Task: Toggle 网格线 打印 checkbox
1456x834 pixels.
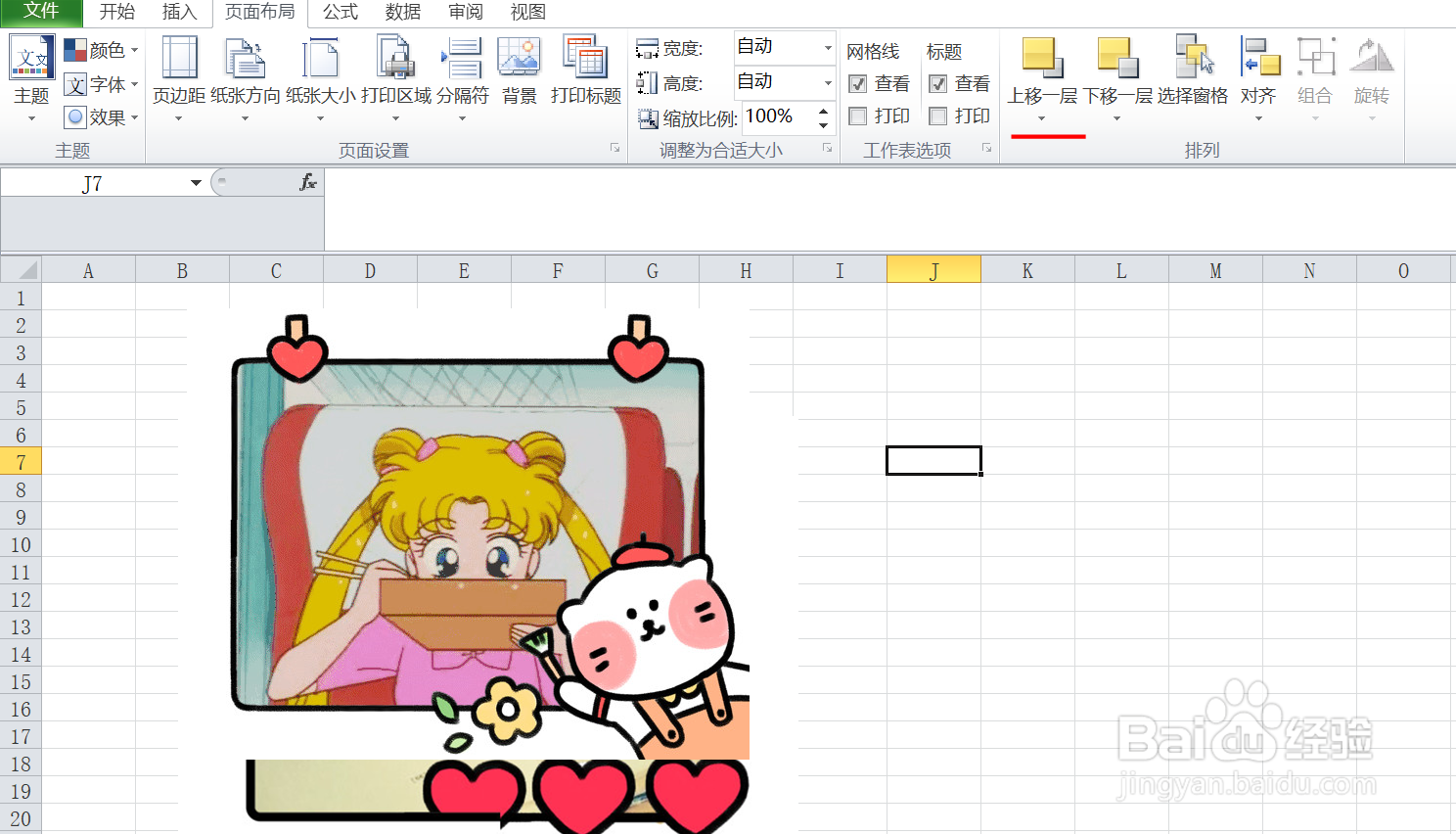Action: (x=858, y=116)
